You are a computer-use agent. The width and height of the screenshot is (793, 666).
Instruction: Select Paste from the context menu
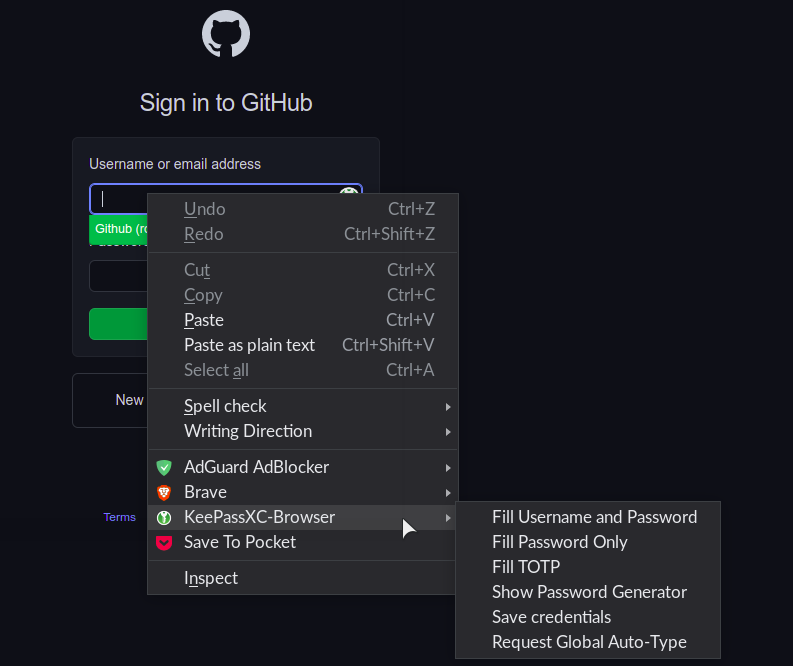pyautogui.click(x=204, y=320)
